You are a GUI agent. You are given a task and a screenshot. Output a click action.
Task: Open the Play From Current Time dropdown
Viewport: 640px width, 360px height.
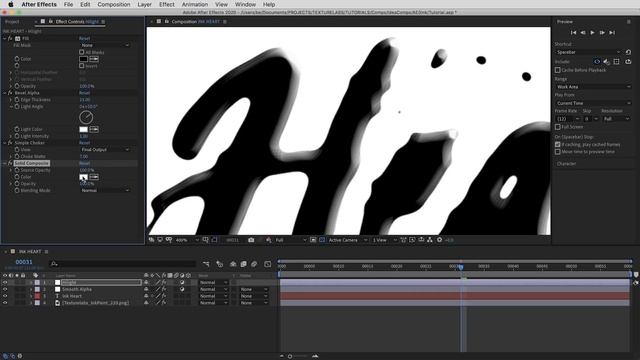[x=593, y=103]
